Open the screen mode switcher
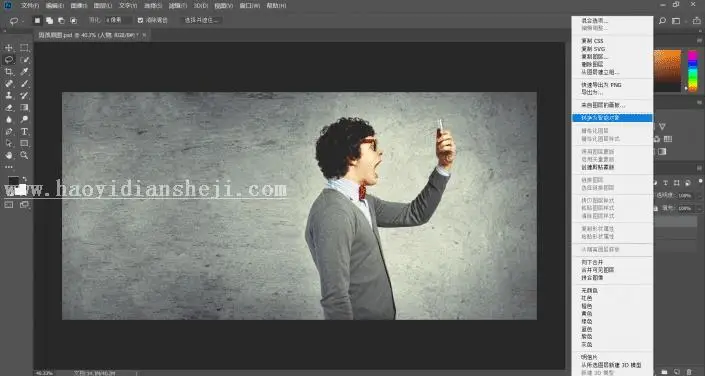The width and height of the screenshot is (705, 376). 24,205
